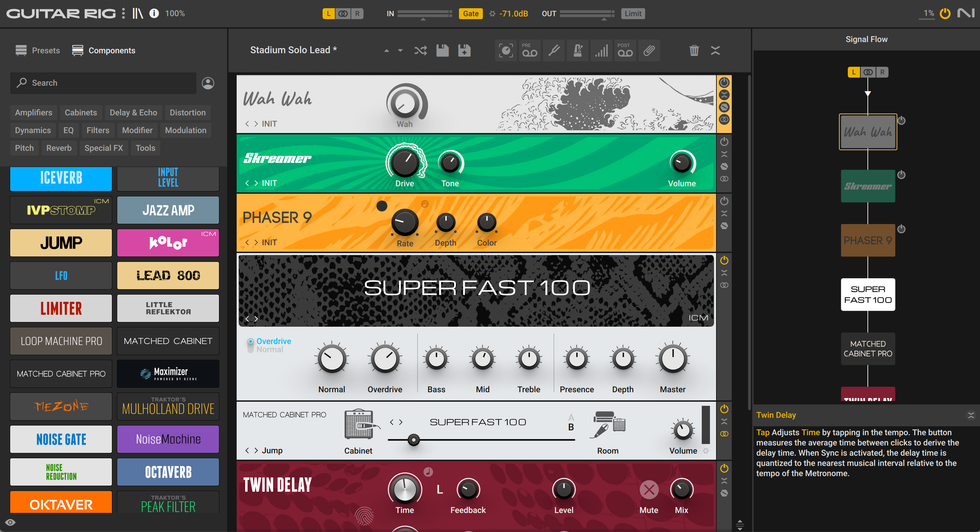Click the cabinet A/B slider handle
The height and width of the screenshot is (532, 980).
[412, 440]
